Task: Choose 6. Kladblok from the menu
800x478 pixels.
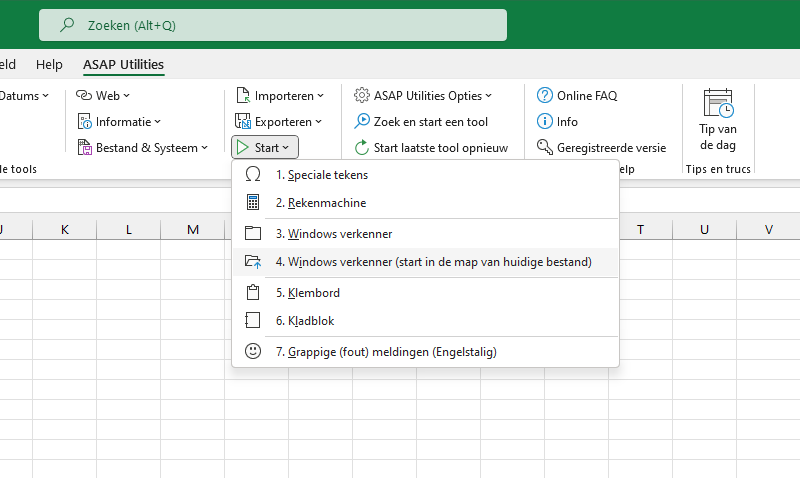Action: [426, 320]
